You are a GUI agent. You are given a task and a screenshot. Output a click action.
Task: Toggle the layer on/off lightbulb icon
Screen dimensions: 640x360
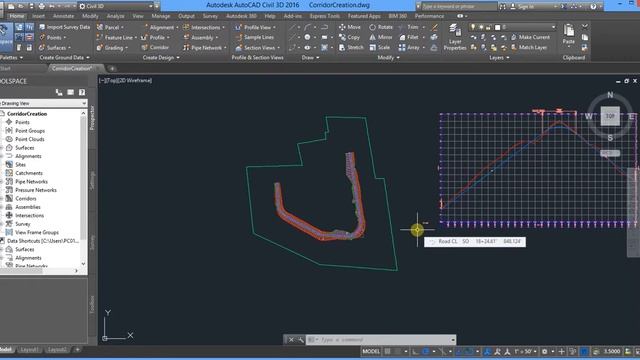click(473, 27)
